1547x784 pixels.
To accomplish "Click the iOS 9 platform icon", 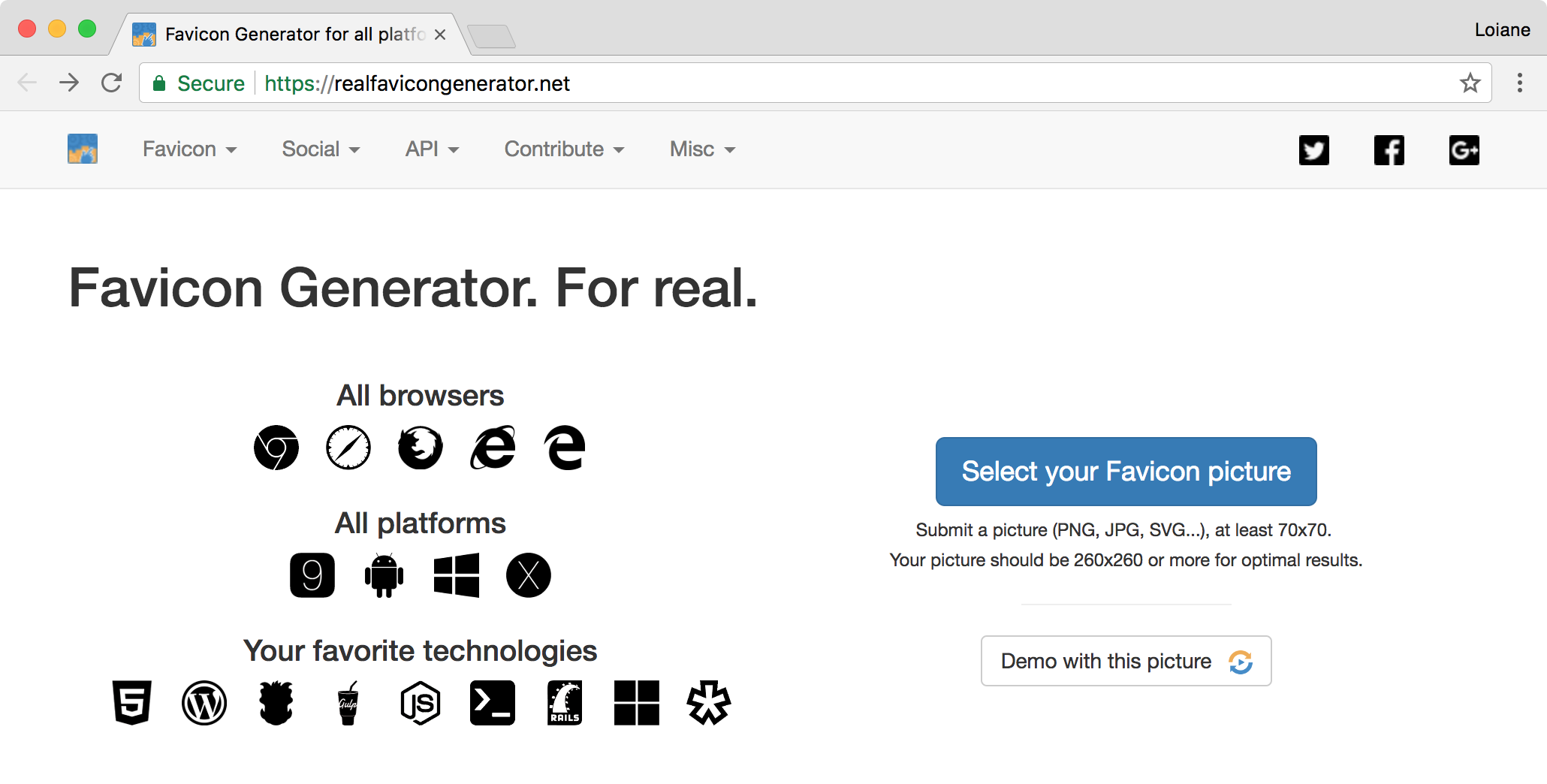I will point(312,575).
